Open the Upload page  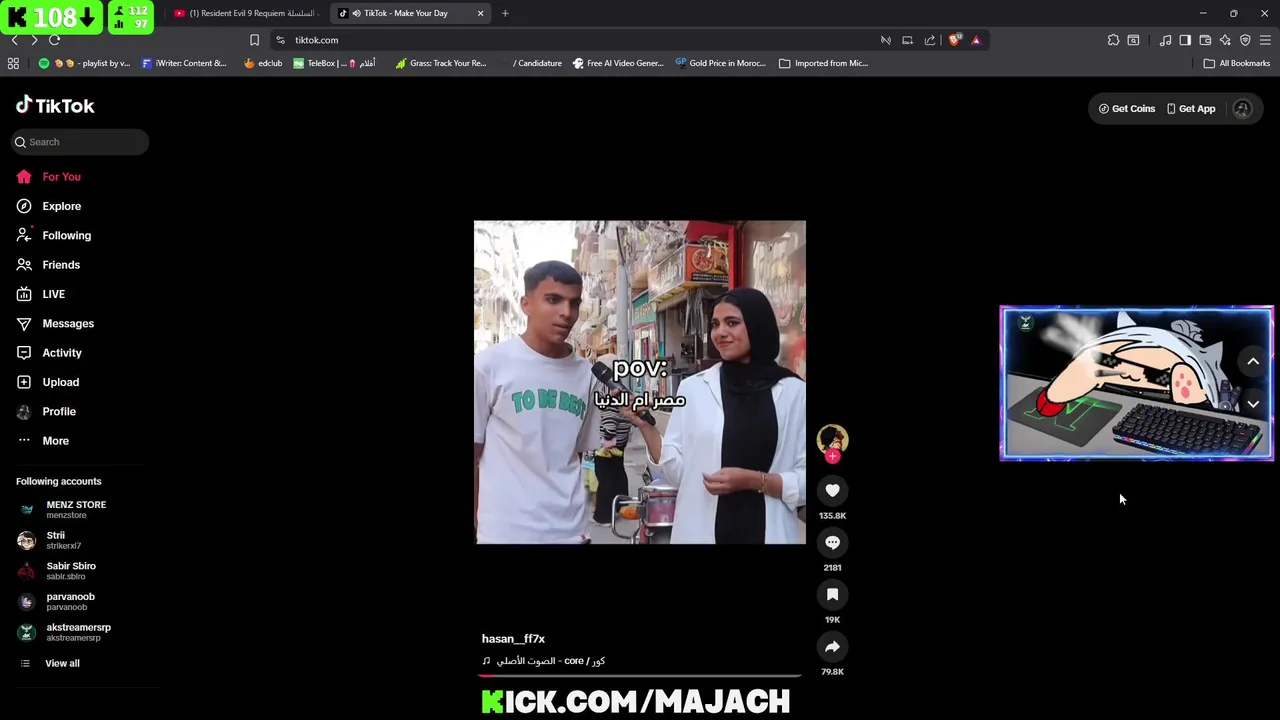pos(47,382)
